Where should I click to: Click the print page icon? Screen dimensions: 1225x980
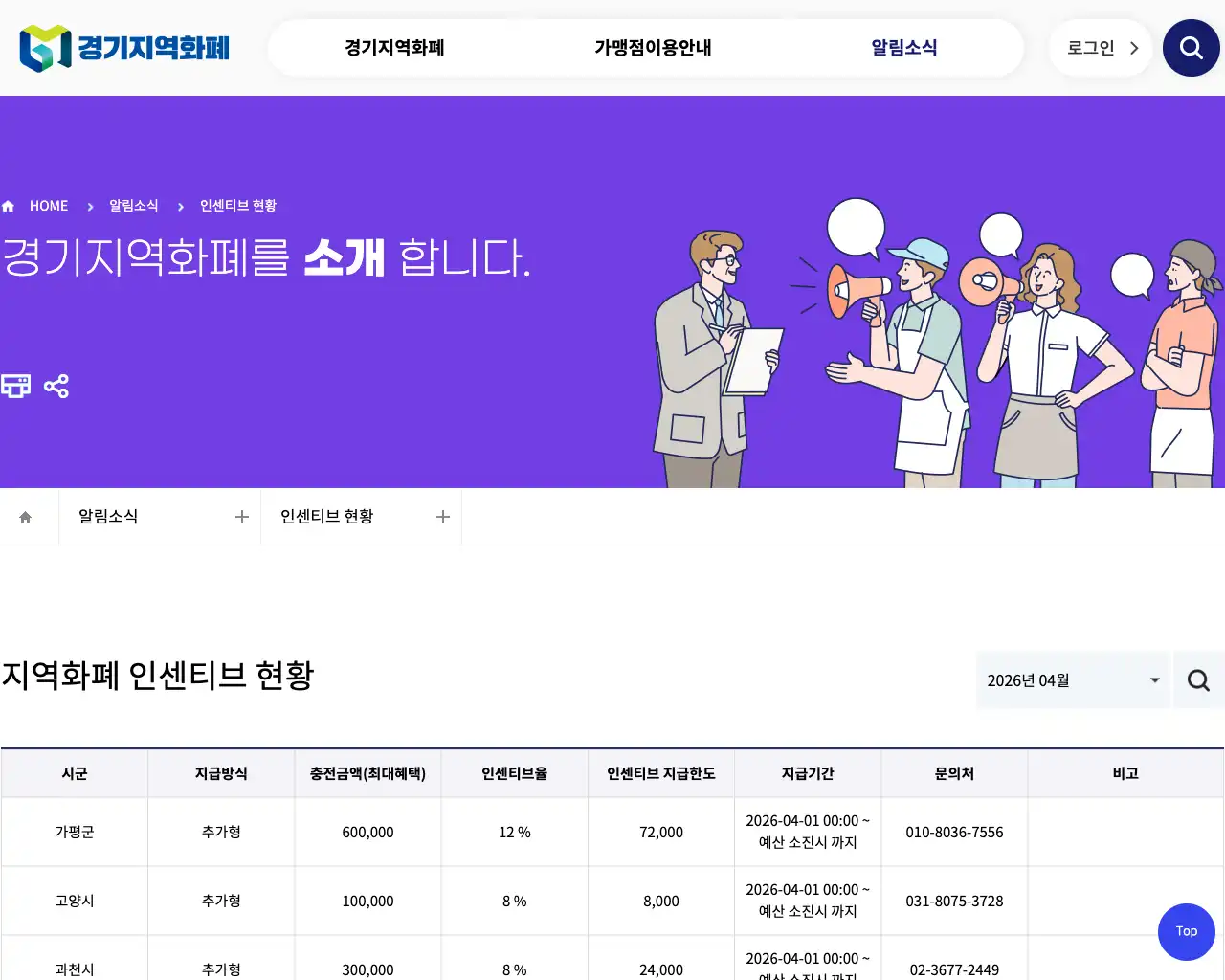point(15,386)
